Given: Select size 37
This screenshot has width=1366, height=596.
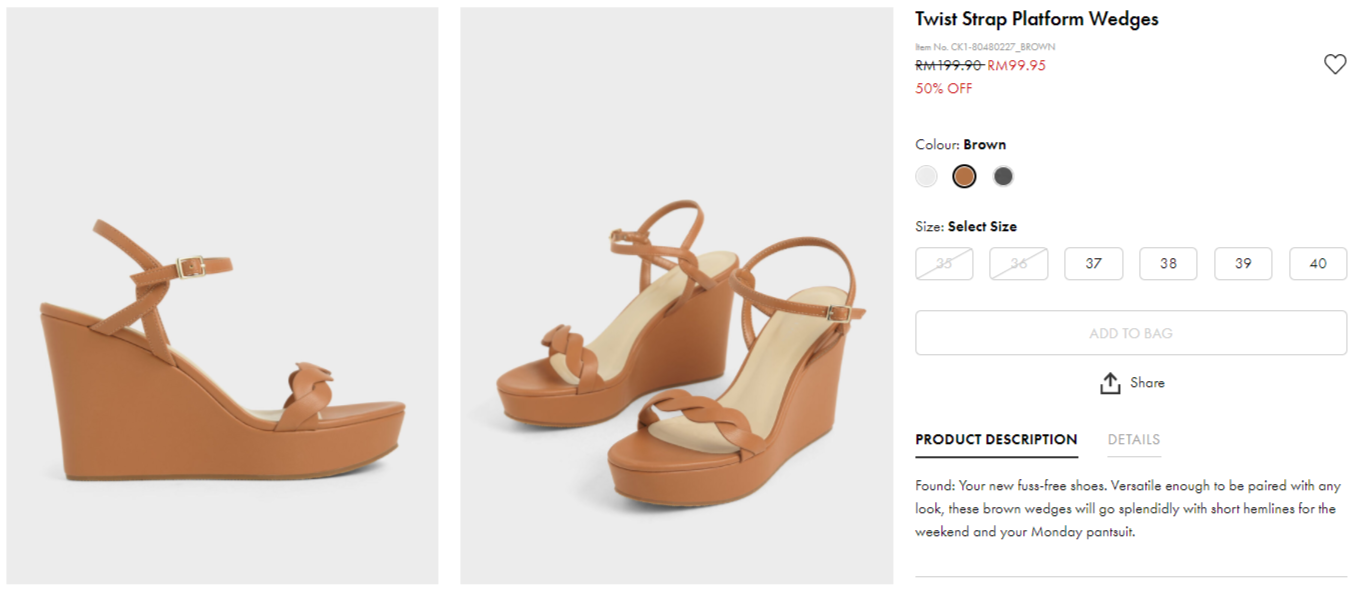Looking at the screenshot, I should coord(1093,264).
